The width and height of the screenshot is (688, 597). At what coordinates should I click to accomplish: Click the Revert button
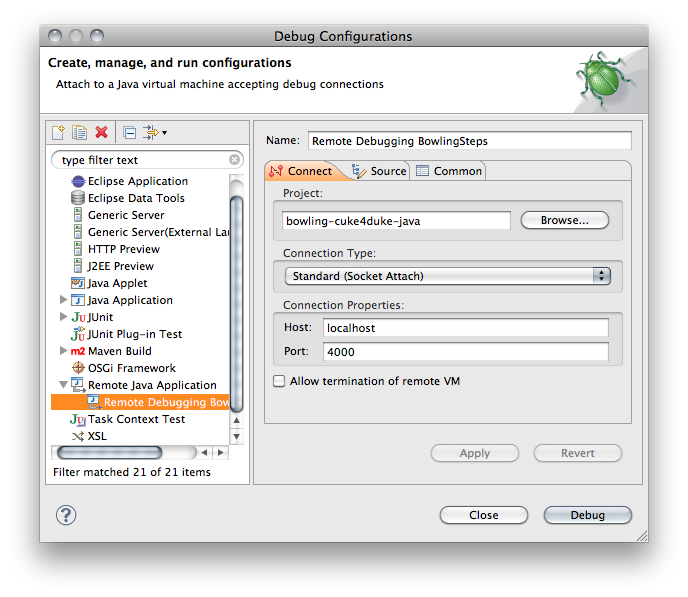pyautogui.click(x=577, y=453)
